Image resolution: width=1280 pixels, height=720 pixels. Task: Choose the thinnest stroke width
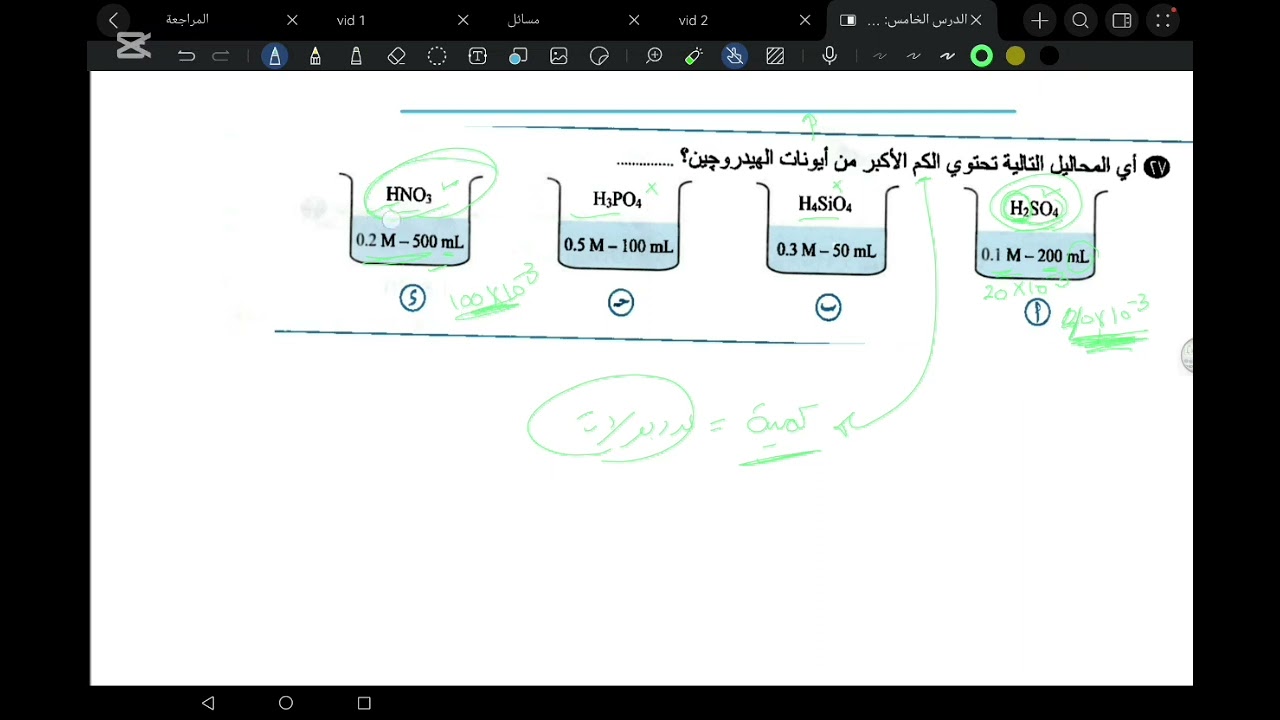click(880, 56)
